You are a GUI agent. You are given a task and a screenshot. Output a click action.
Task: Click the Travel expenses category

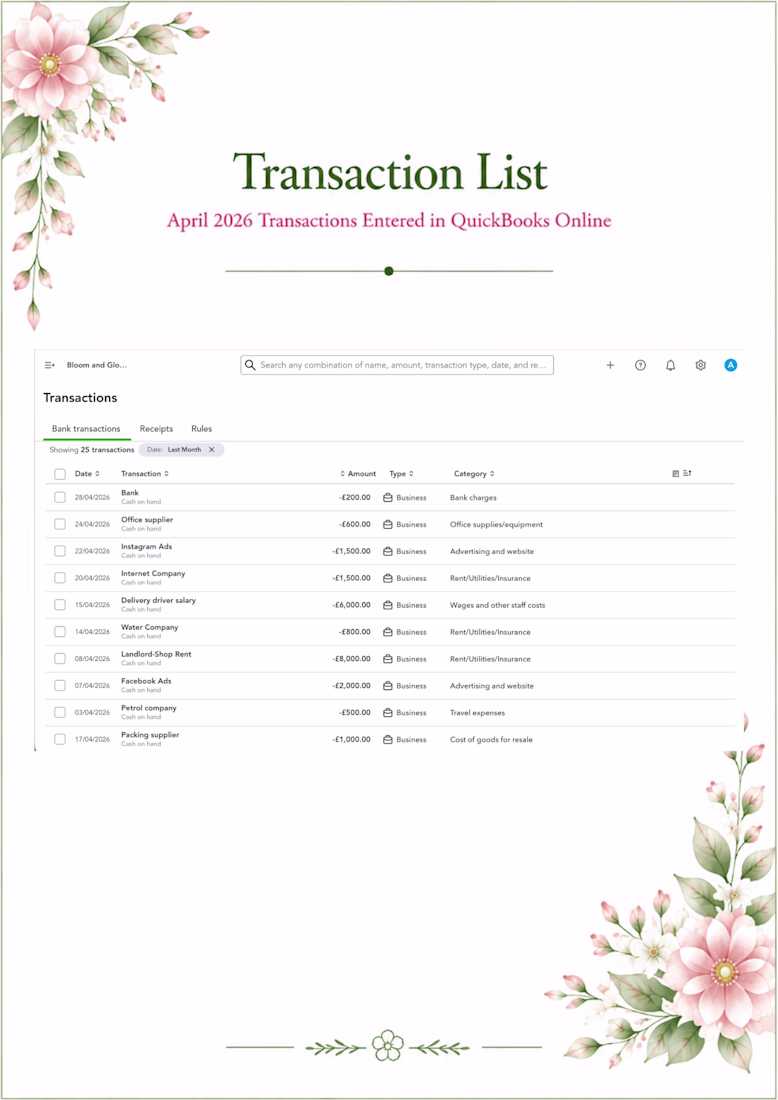(x=477, y=713)
